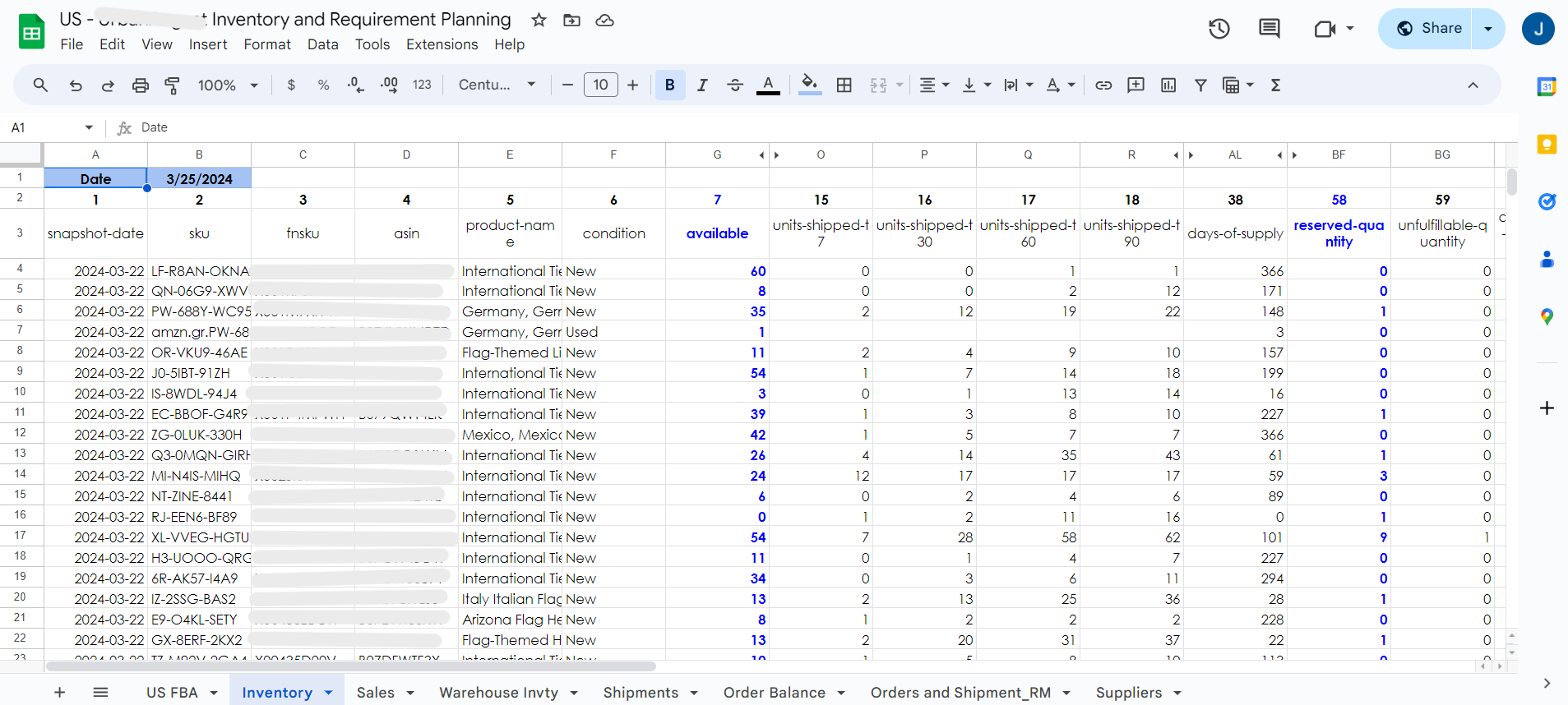Screen dimensions: 1568x705
Task: Open the File menu
Action: pyautogui.click(x=72, y=44)
